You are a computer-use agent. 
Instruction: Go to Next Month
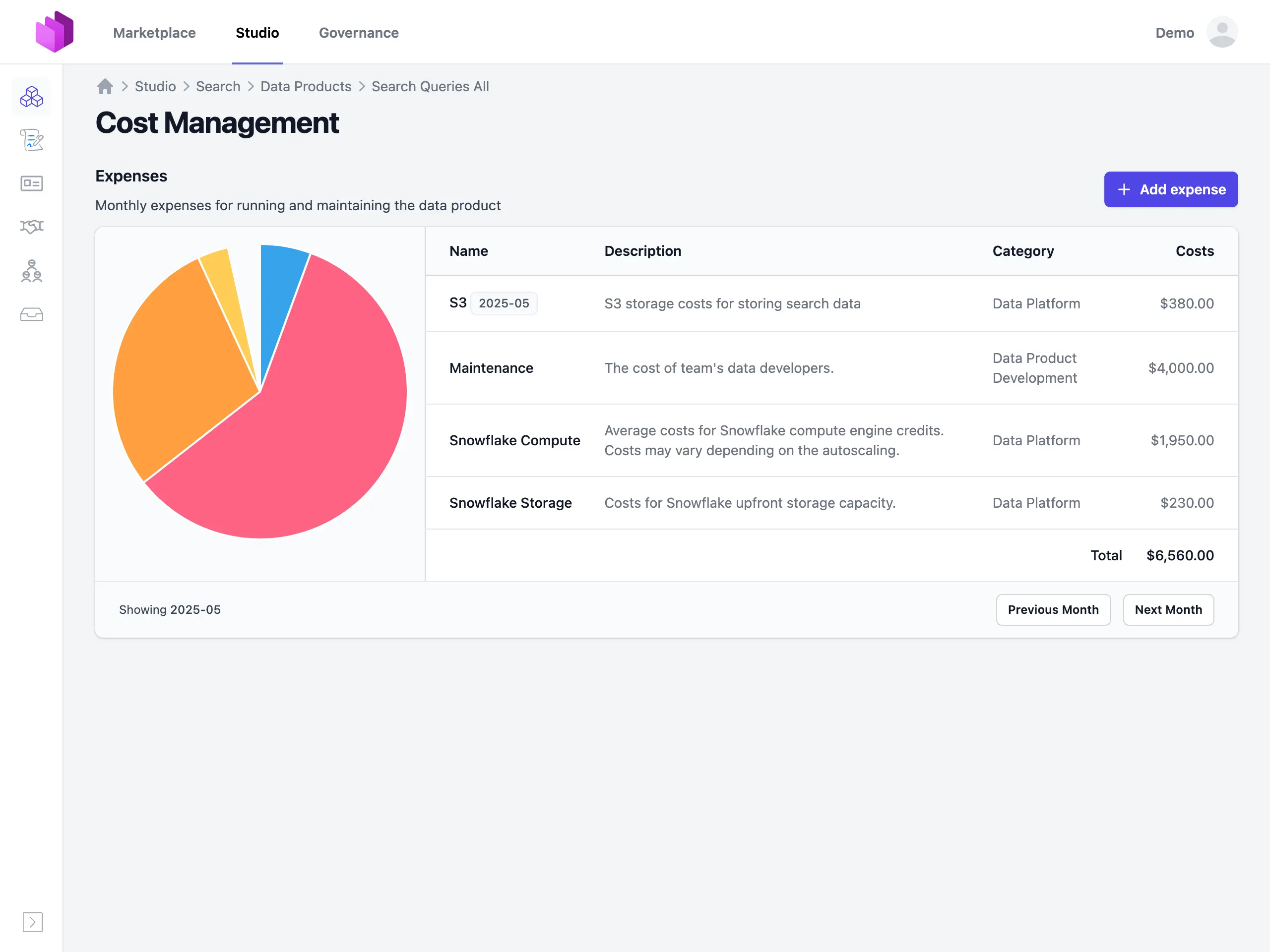click(1168, 609)
